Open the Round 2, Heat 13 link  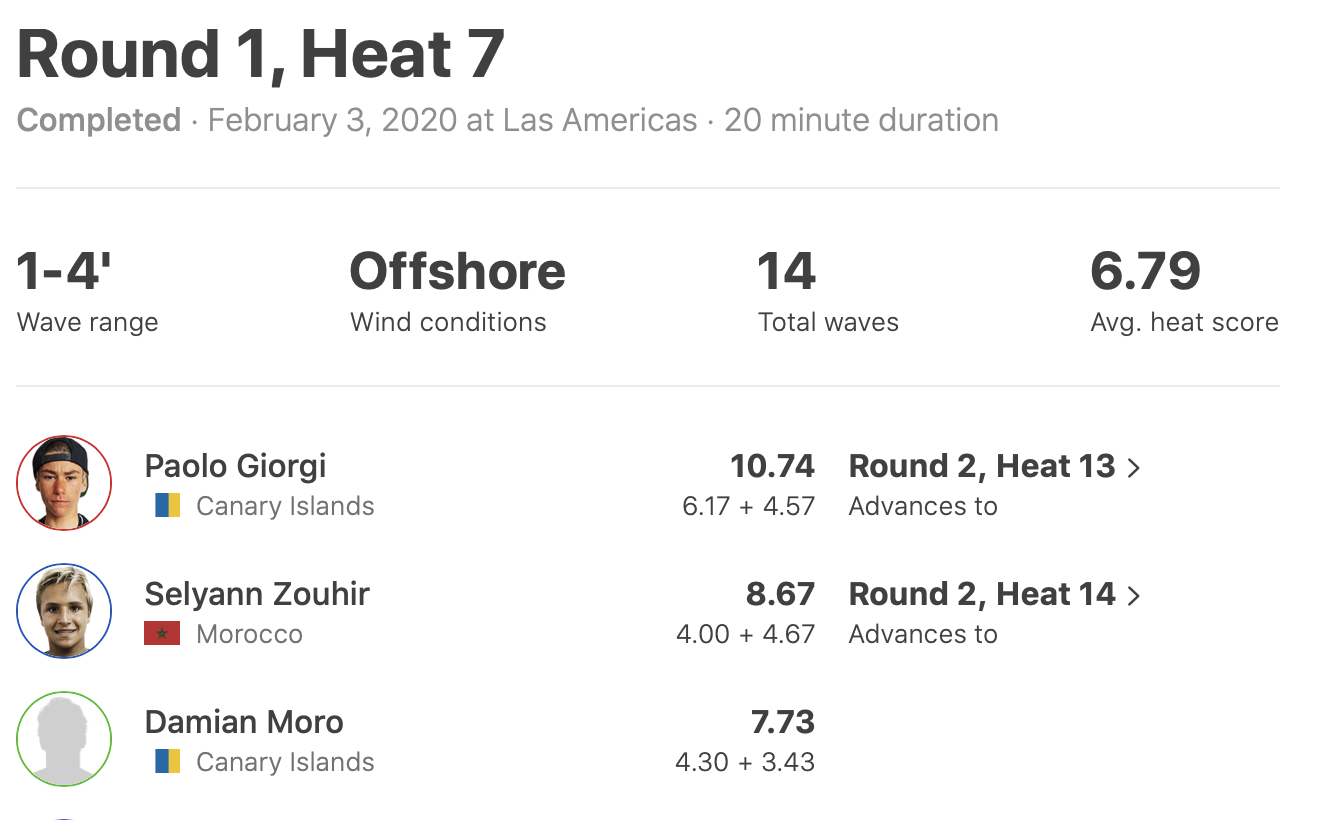[x=981, y=466]
